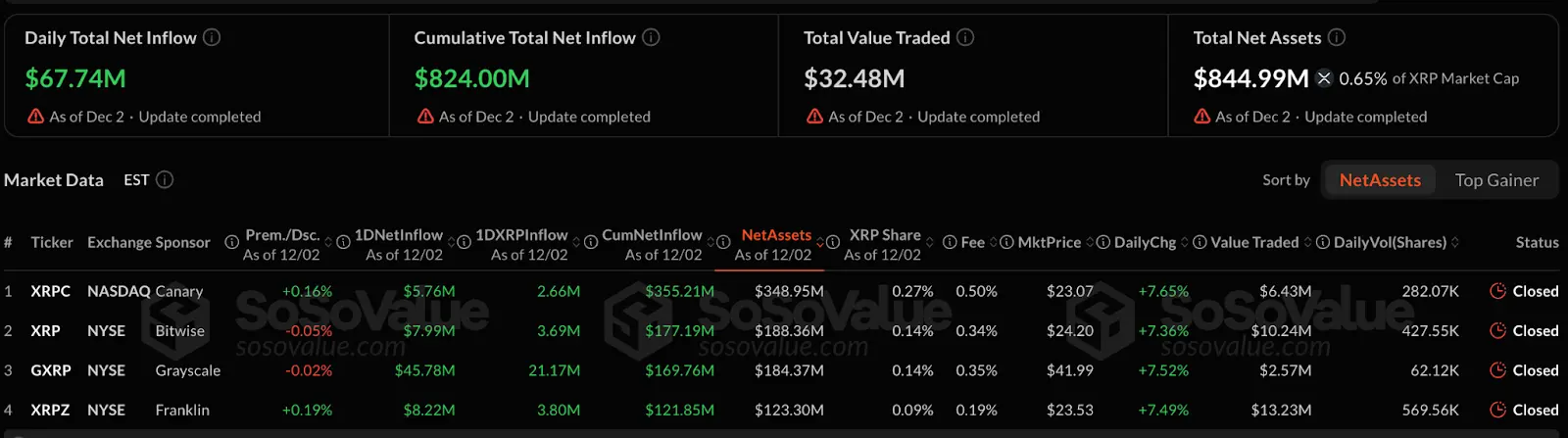The width and height of the screenshot is (1568, 438).
Task: Click the EST timezone info icon
Action: click(165, 179)
